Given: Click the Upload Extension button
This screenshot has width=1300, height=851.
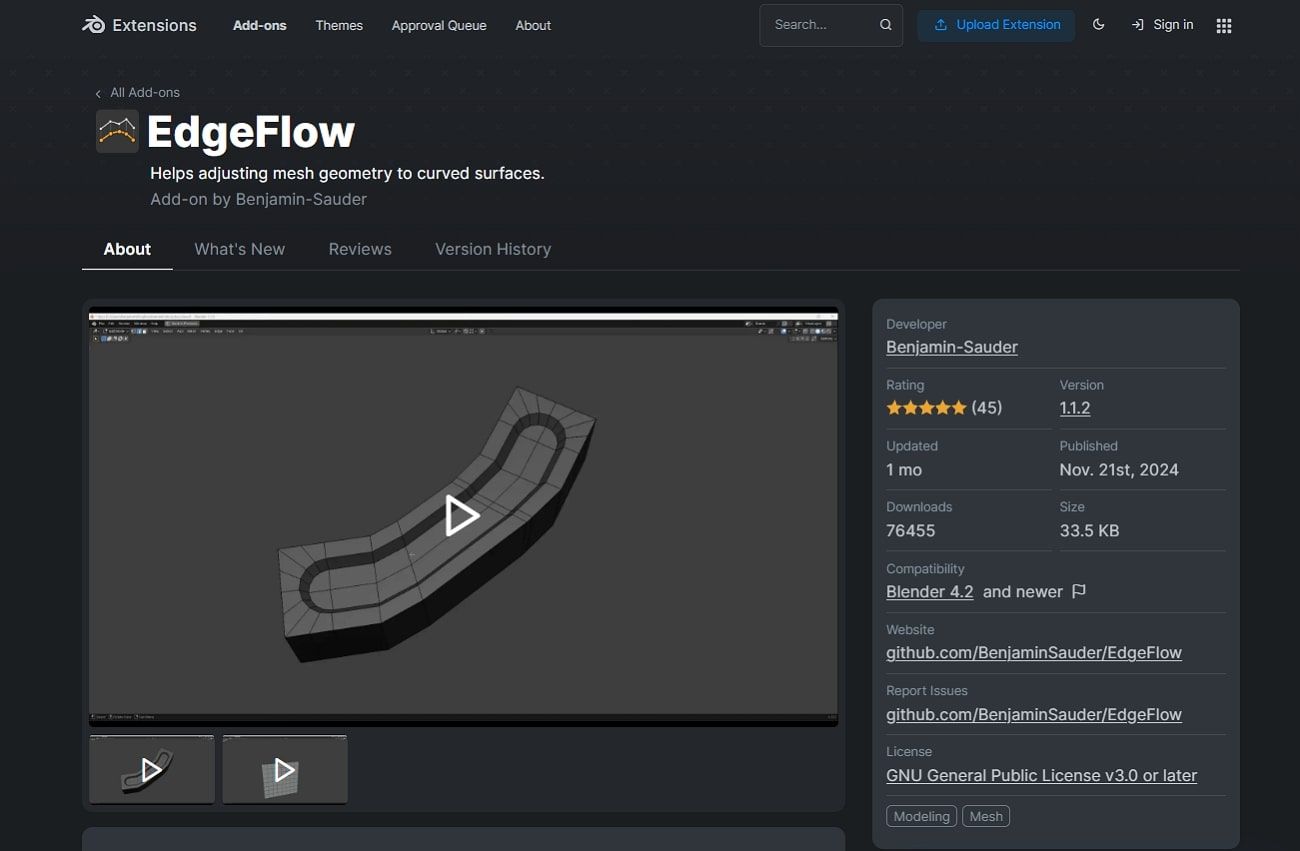Looking at the screenshot, I should pos(996,25).
